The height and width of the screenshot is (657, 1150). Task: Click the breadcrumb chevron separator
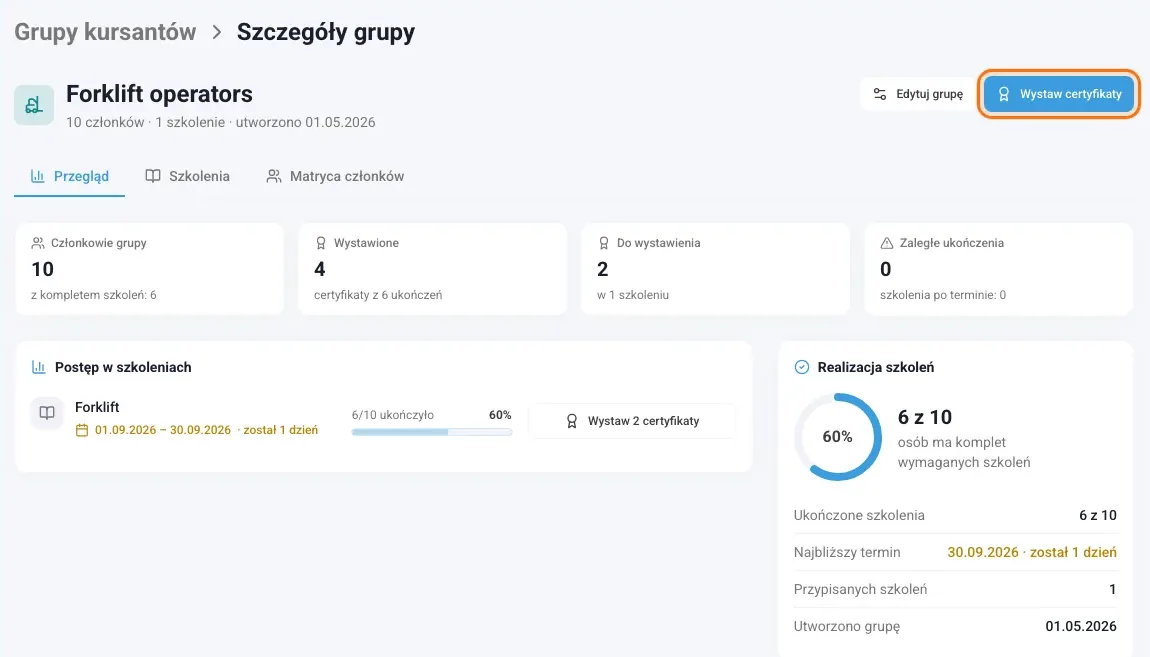pyautogui.click(x=216, y=32)
